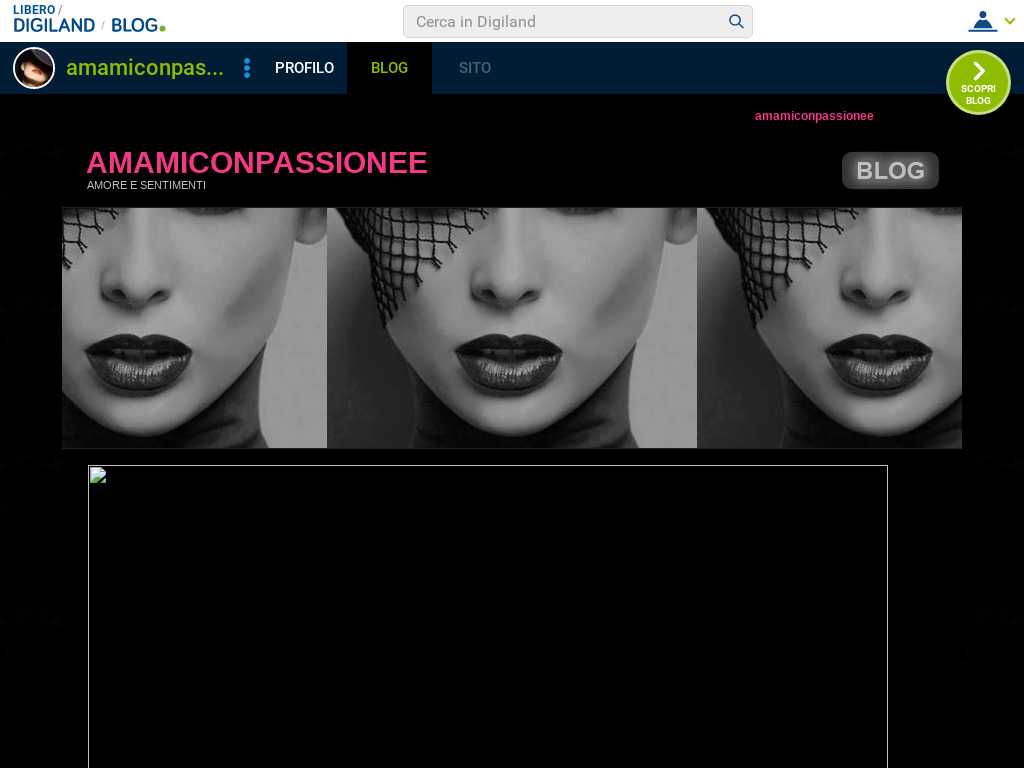Open the three-dot options menu
This screenshot has width=1024, height=768.
(247, 68)
